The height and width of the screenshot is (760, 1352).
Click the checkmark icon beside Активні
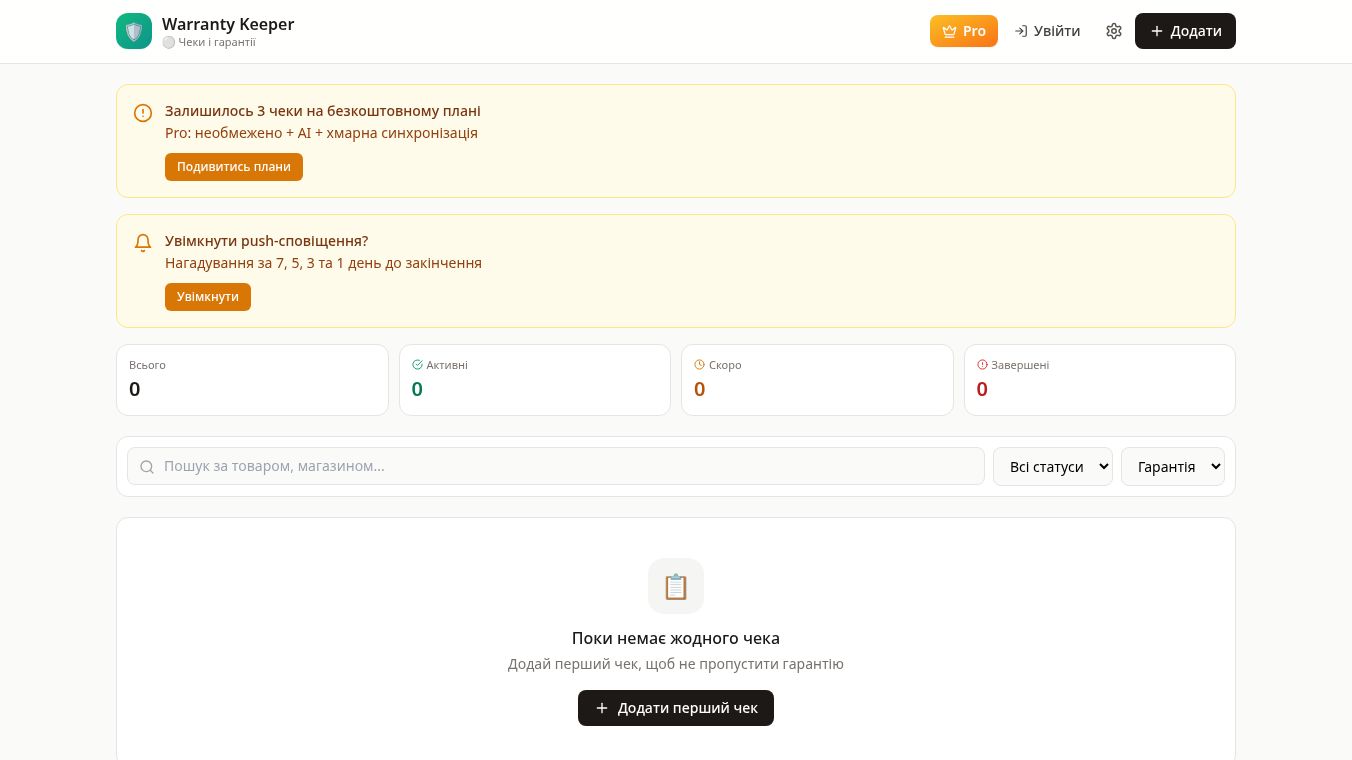click(417, 365)
